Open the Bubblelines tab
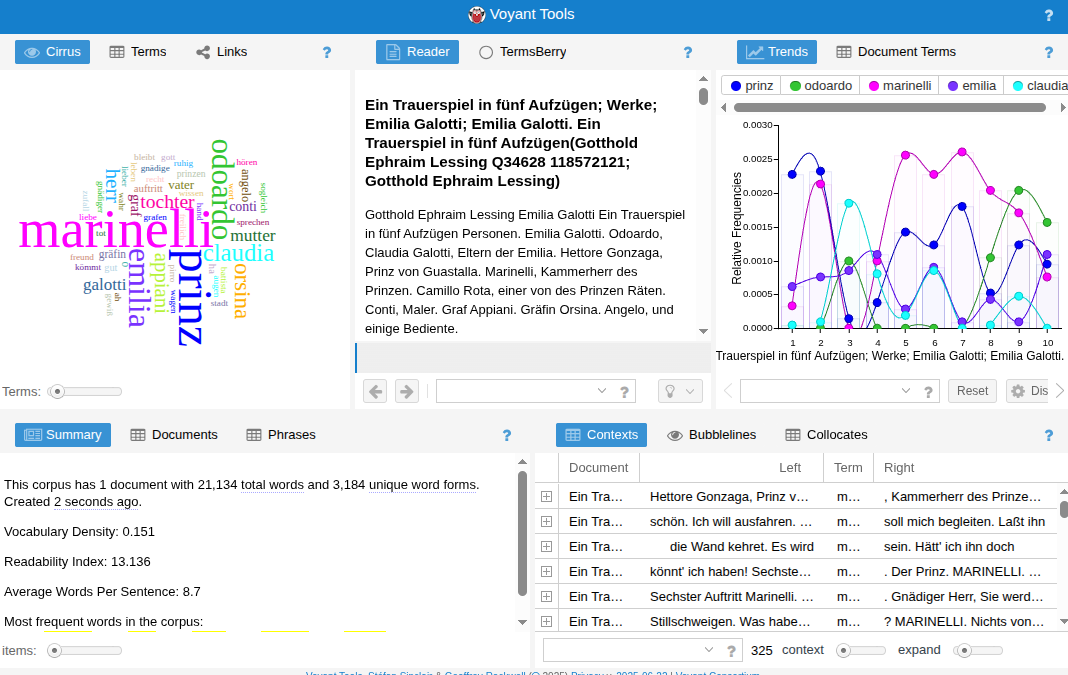Viewport: 1068px width, 675px height. click(712, 435)
